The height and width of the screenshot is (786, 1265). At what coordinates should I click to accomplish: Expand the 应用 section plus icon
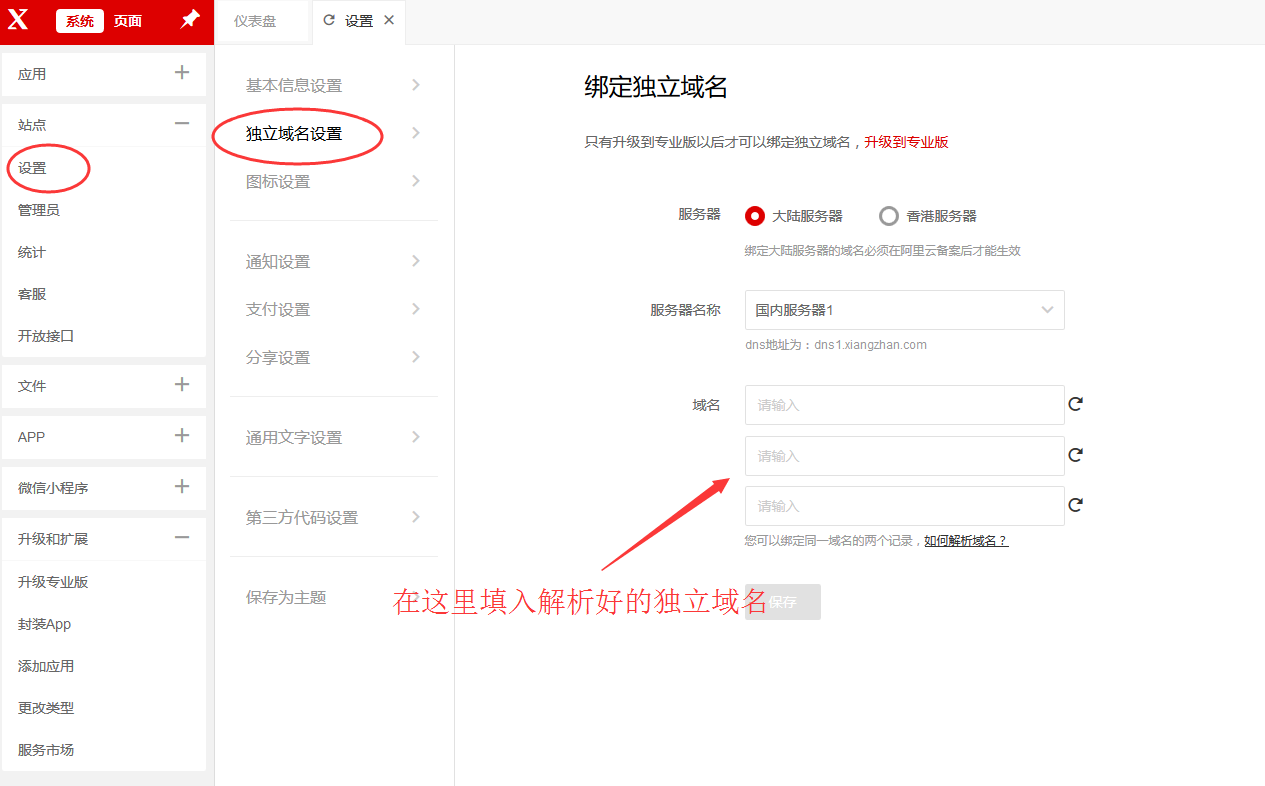pyautogui.click(x=182, y=72)
